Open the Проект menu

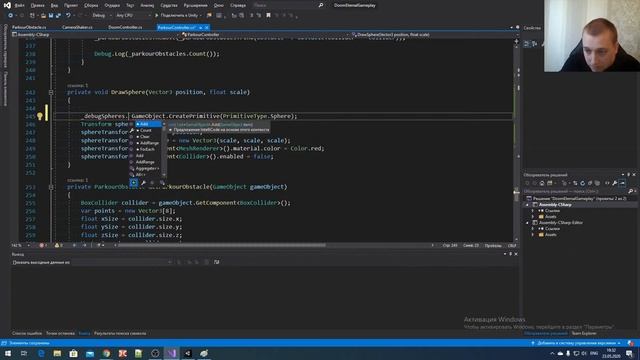tap(71, 5)
